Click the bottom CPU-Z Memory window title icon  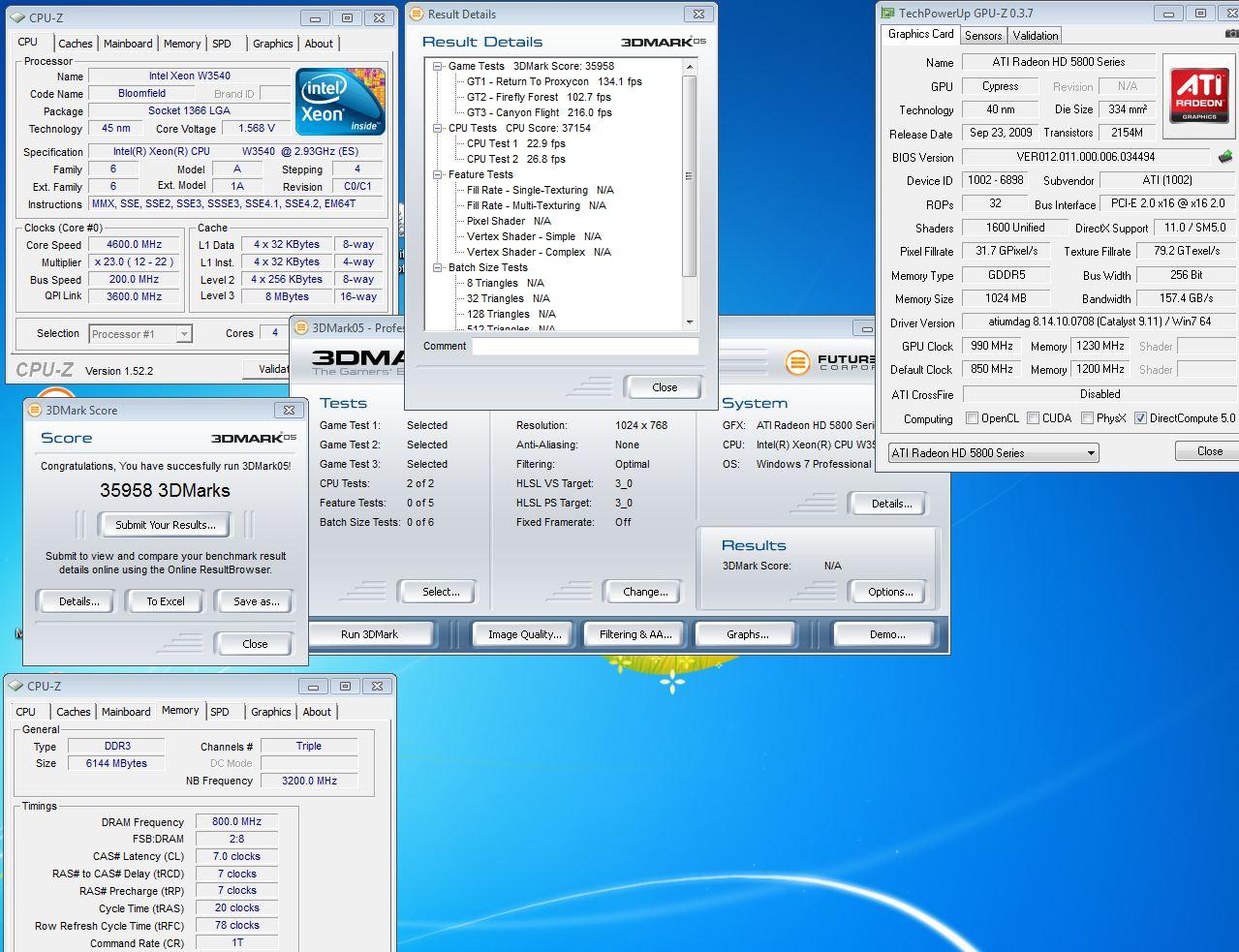pyautogui.click(x=16, y=686)
